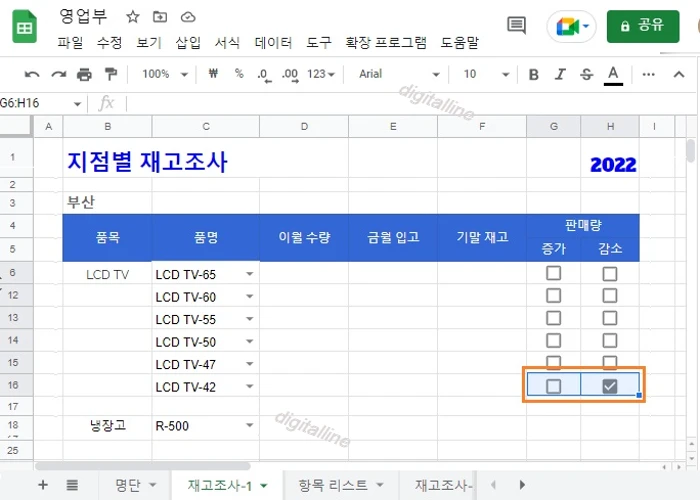Viewport: 700px width, 500px height.
Task: Check 감소 box for LCD TV-55
Action: coord(610,318)
